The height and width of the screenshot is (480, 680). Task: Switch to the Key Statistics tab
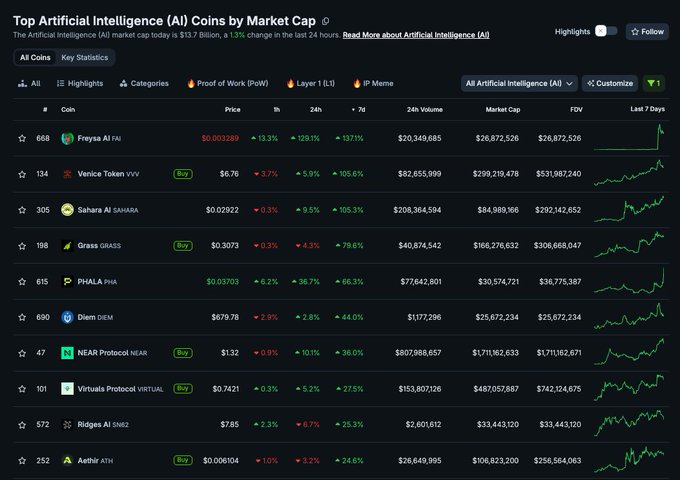tap(85, 58)
